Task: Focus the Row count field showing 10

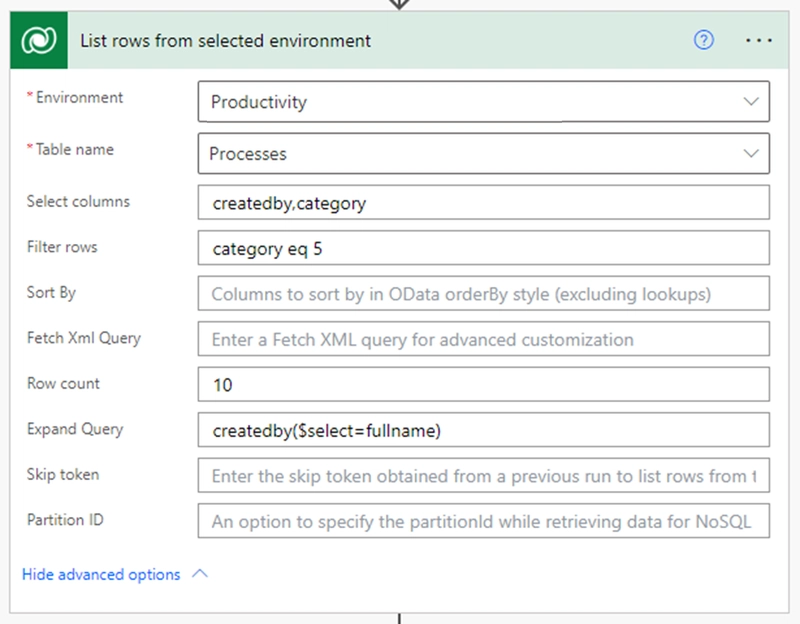Action: 483,385
